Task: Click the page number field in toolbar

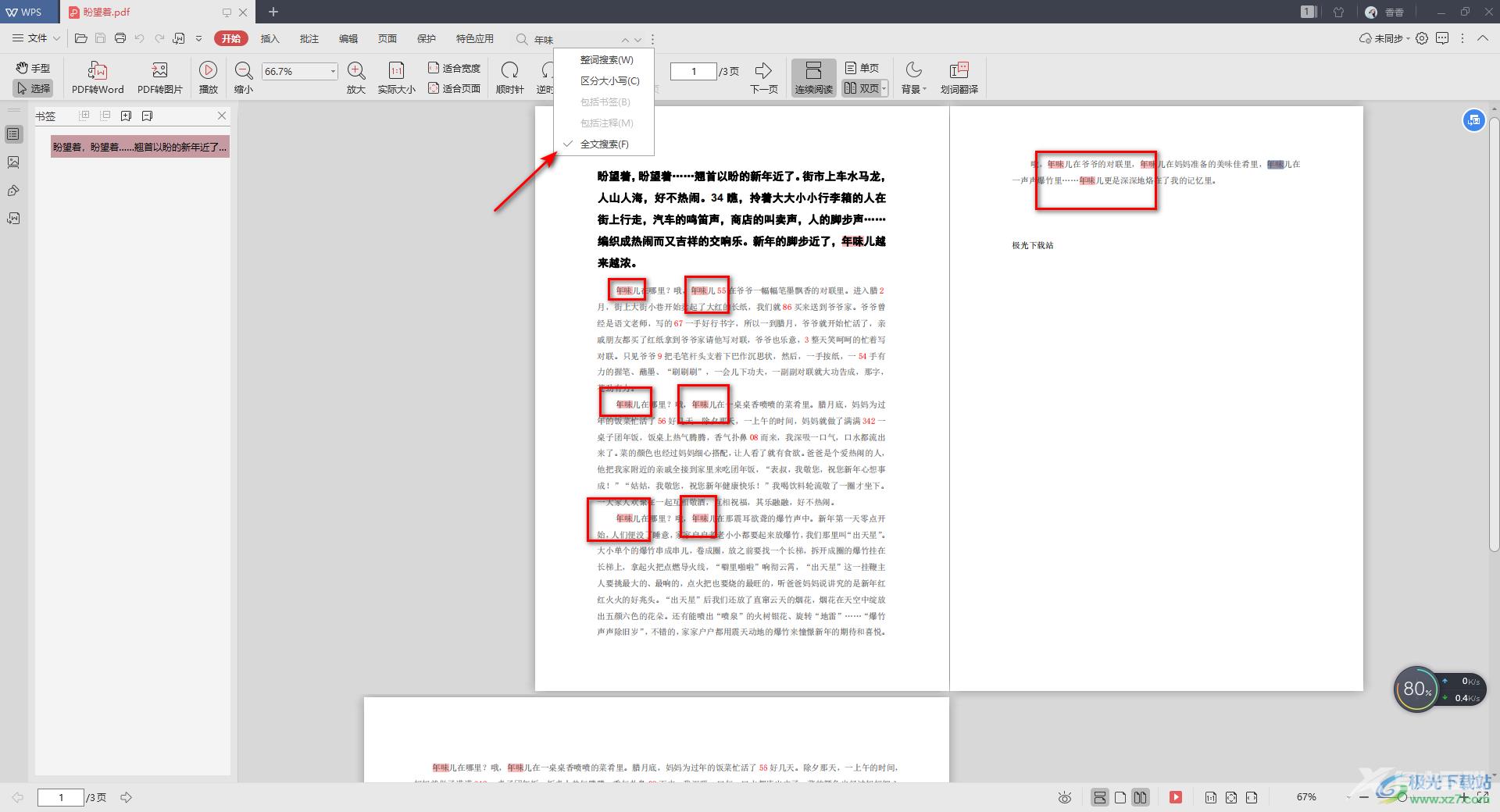Action: point(694,71)
